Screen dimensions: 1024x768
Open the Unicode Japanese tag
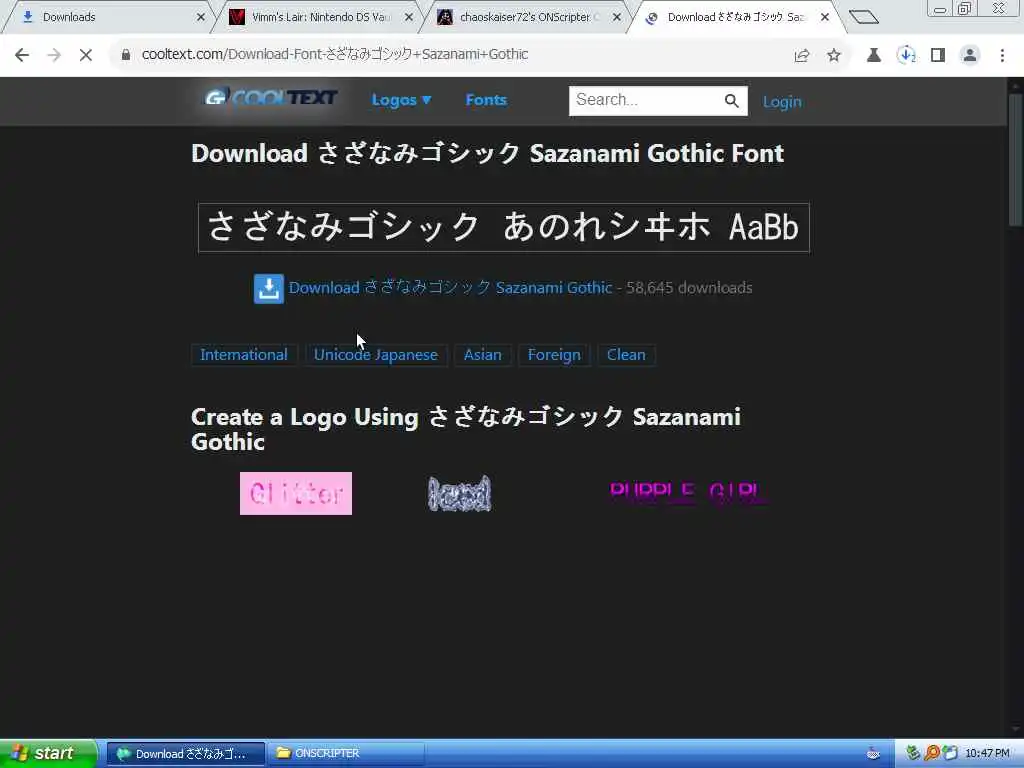coord(376,355)
